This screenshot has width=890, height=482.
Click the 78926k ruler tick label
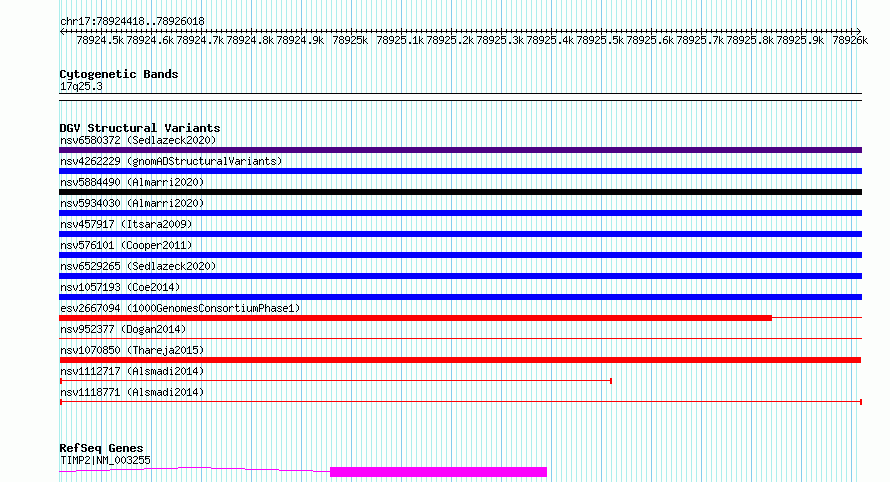[x=850, y=41]
